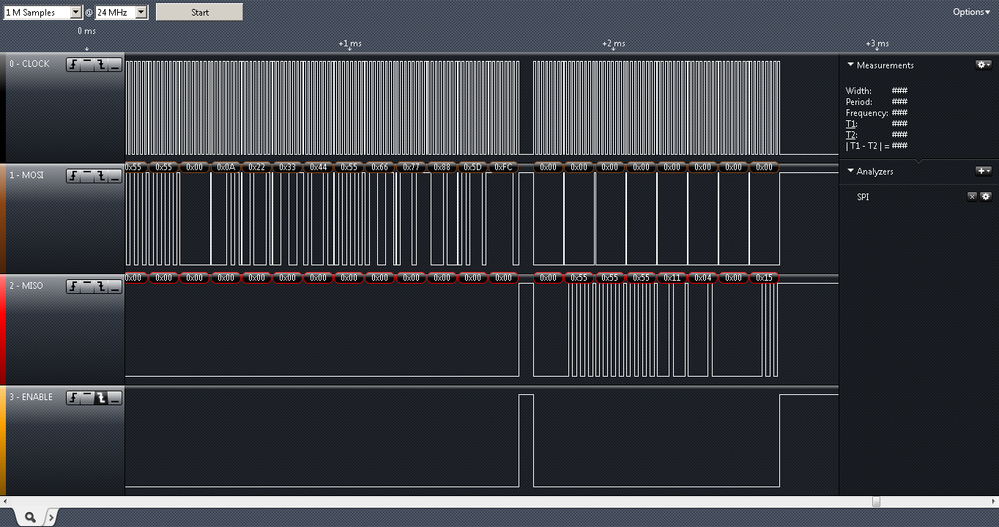
Task: Click MOSI decoded byte 0x66
Action: click(380, 167)
